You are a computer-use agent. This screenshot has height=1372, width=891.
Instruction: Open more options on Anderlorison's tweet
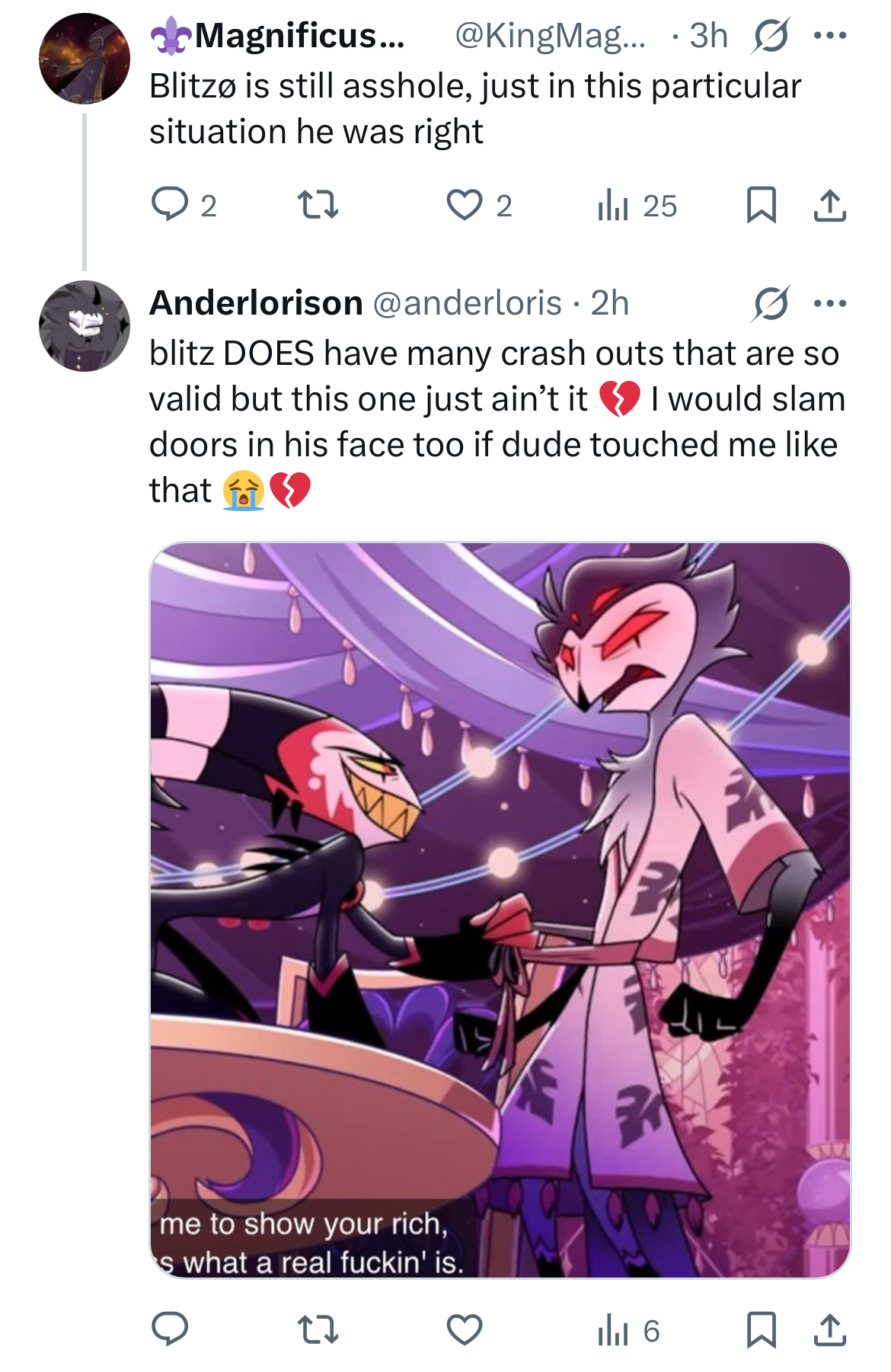tap(829, 303)
